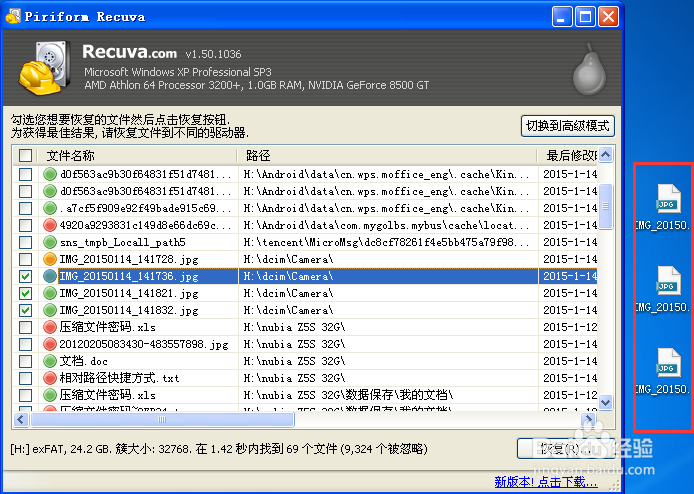Image resolution: width=694 pixels, height=494 pixels.
Task: Click the red status dot for 20120205083430-483557898.jpg
Action: point(50,344)
